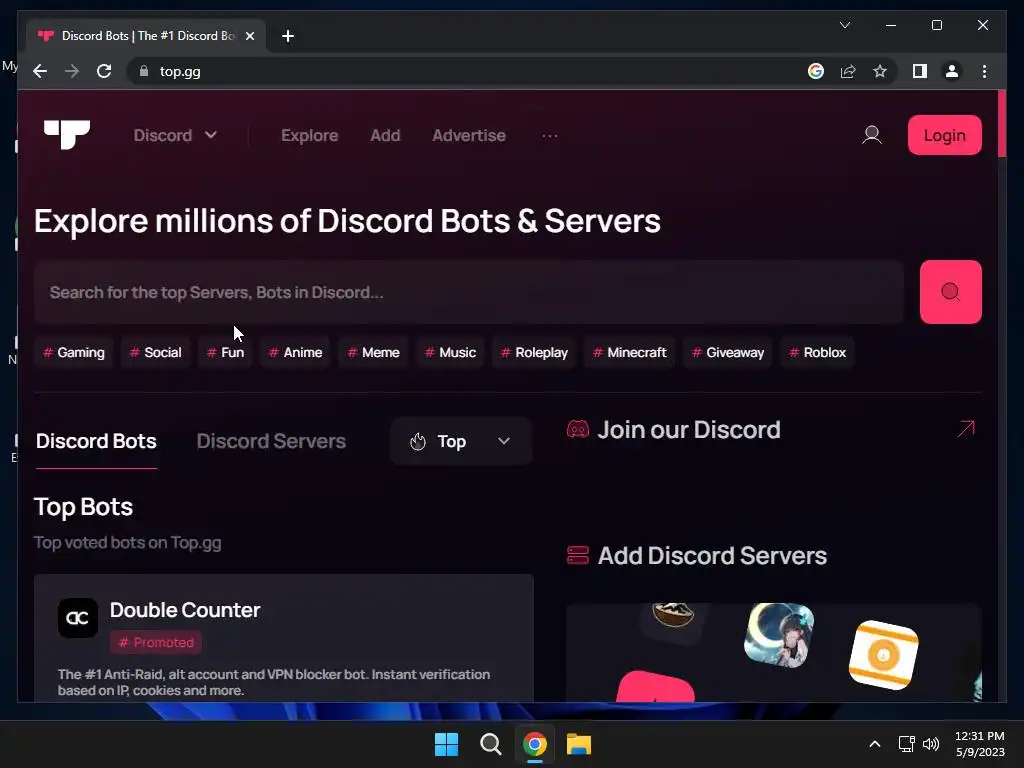Open the Join our Discord link
The height and width of the screenshot is (768, 1024).
click(x=689, y=430)
